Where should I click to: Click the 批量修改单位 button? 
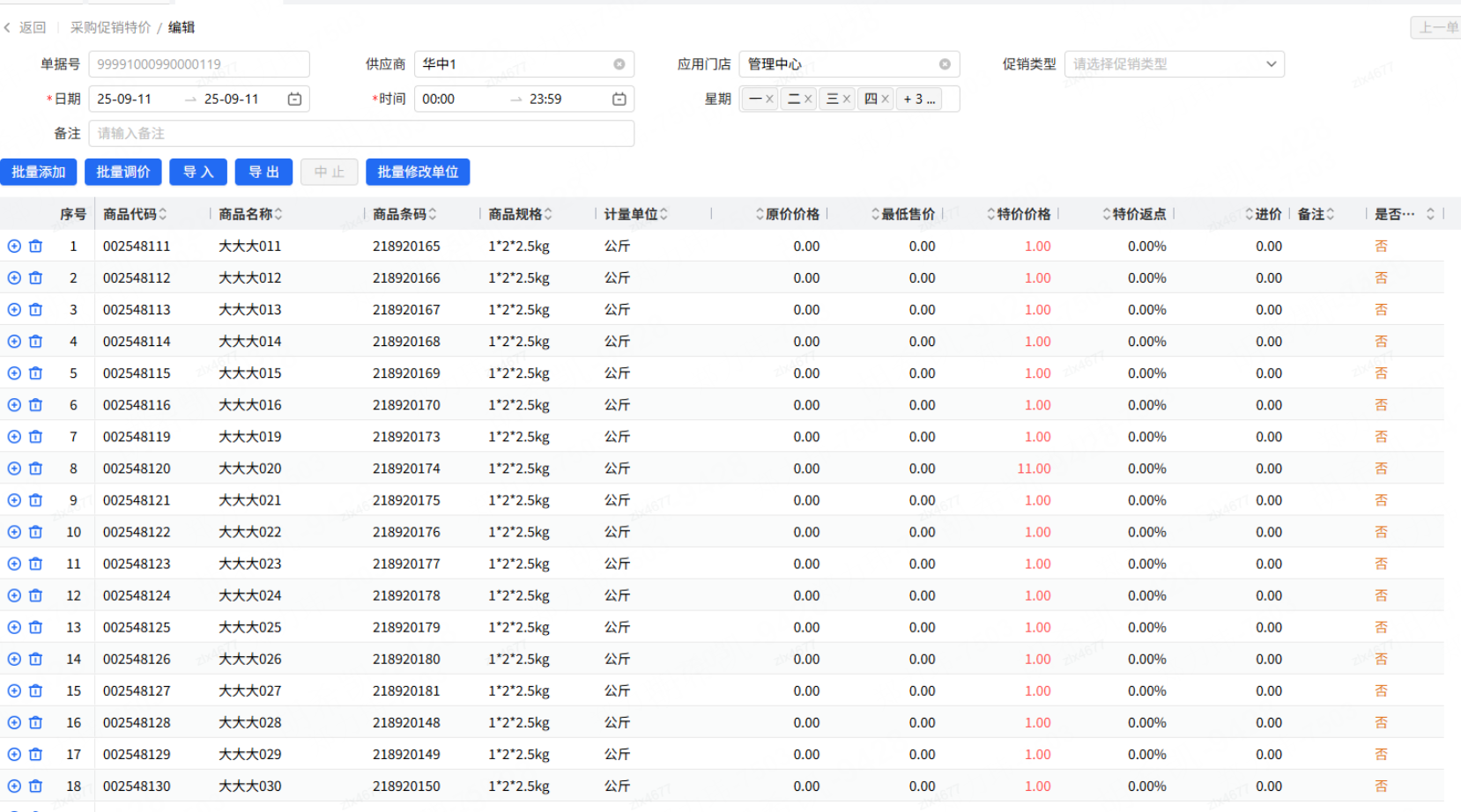coord(418,172)
